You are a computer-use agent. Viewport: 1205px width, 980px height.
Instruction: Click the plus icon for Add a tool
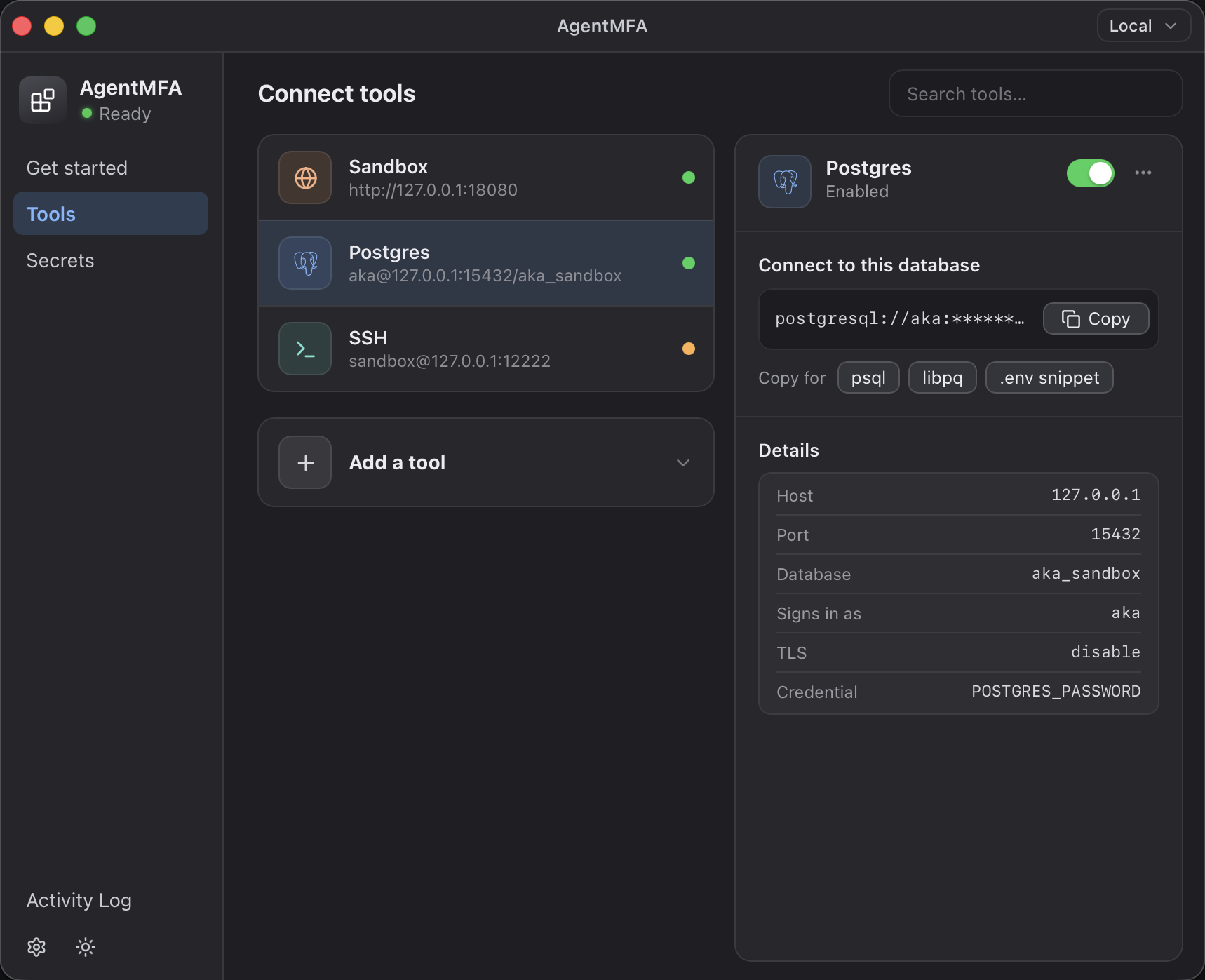point(305,462)
